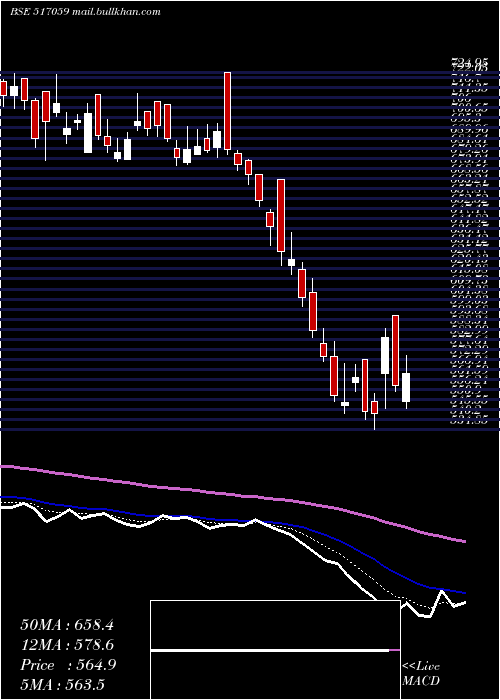Click the last white candlestick on the right

[406, 388]
